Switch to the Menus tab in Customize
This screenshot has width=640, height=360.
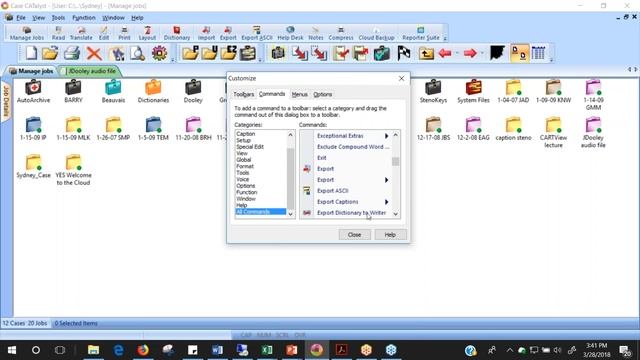[300, 94]
